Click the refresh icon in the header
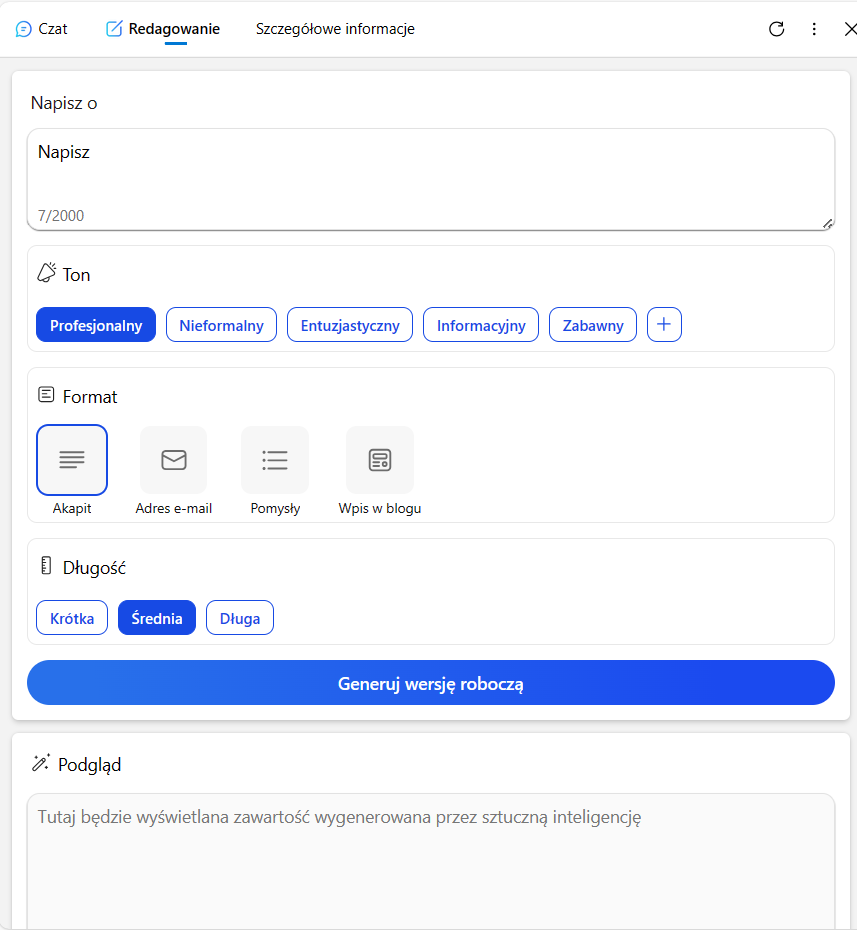 tap(776, 29)
